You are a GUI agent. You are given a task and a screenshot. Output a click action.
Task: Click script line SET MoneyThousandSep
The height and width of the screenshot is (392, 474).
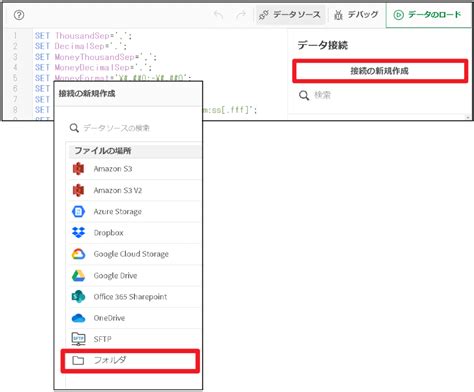(x=96, y=57)
